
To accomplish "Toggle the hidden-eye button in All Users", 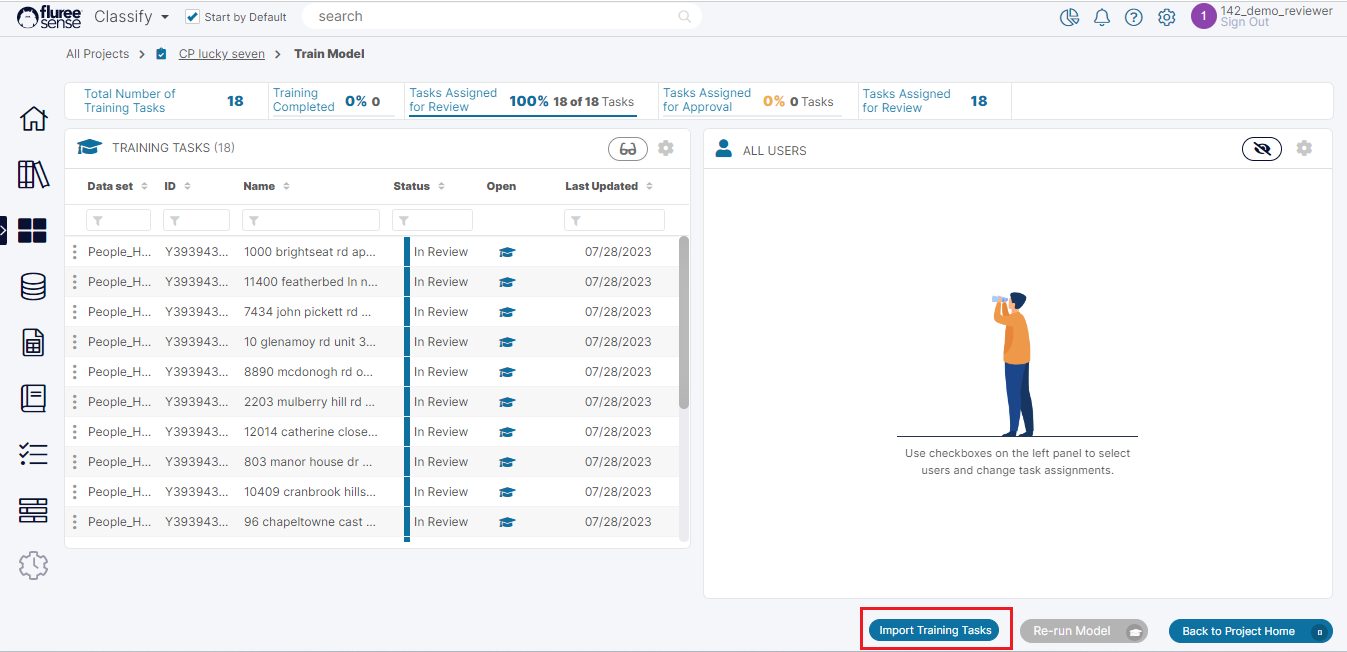I will tap(1261, 149).
